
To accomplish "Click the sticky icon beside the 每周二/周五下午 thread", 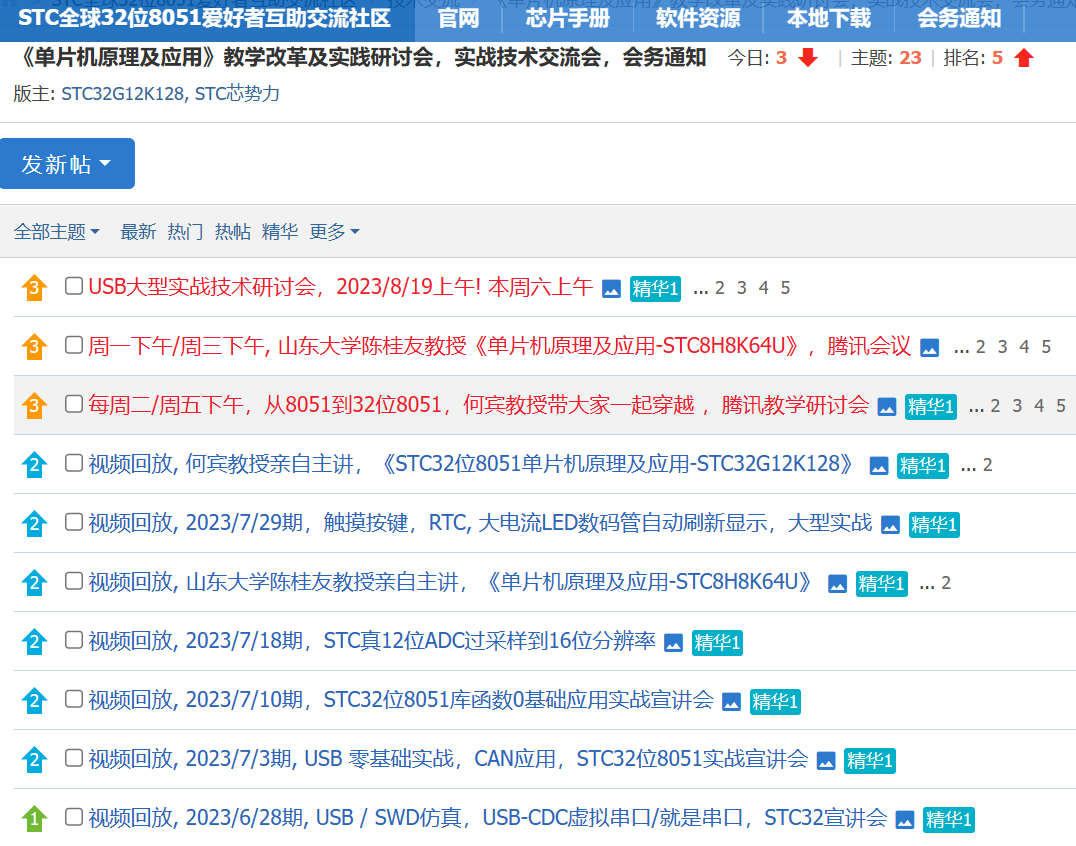I will (x=34, y=406).
